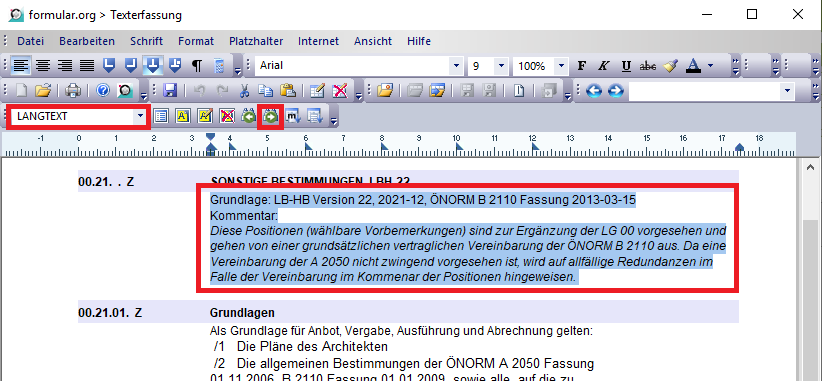The image size is (822, 381).
Task: Apply bold formatting (F)
Action: [581, 66]
